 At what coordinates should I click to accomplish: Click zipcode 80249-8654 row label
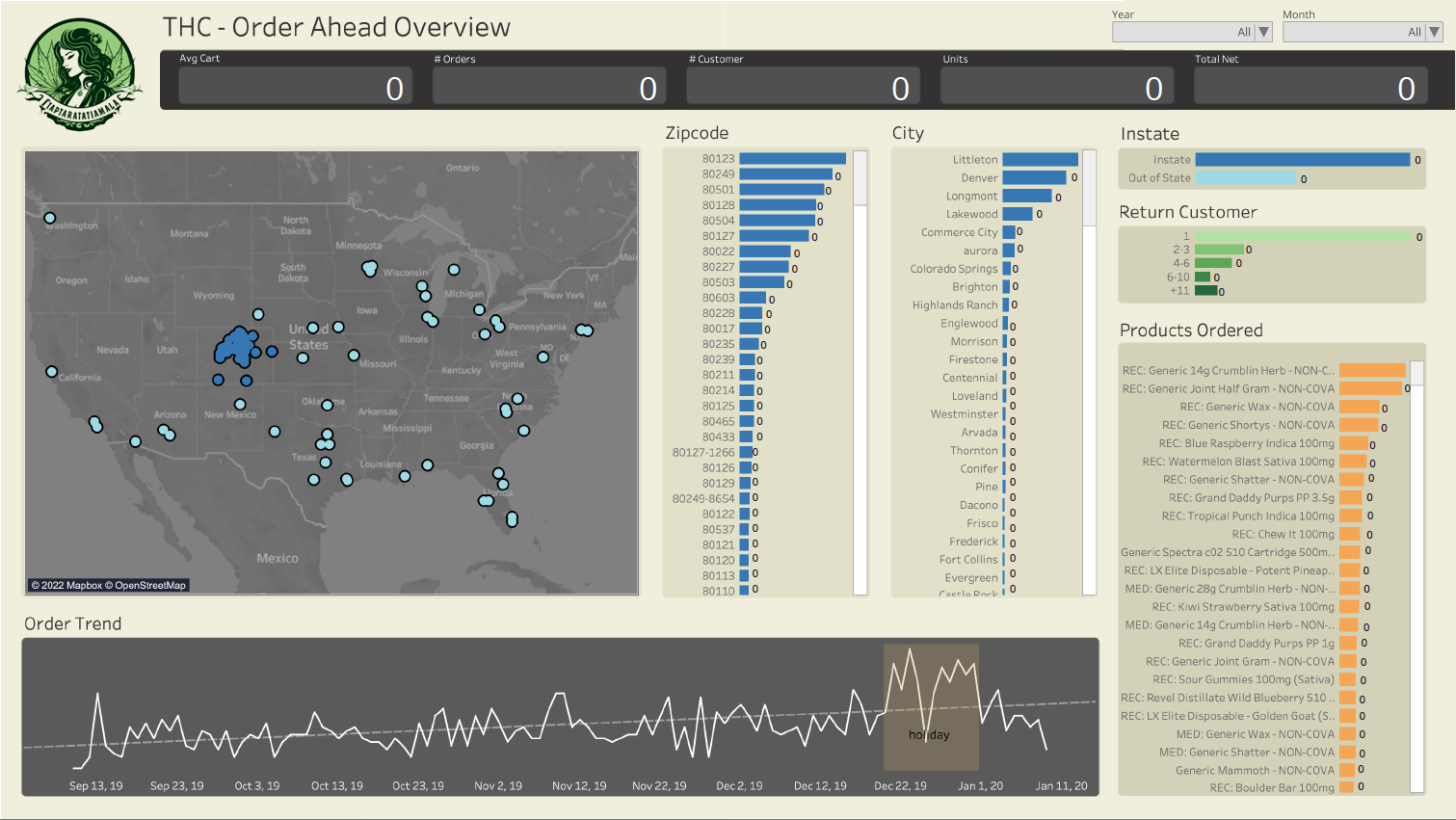703,498
